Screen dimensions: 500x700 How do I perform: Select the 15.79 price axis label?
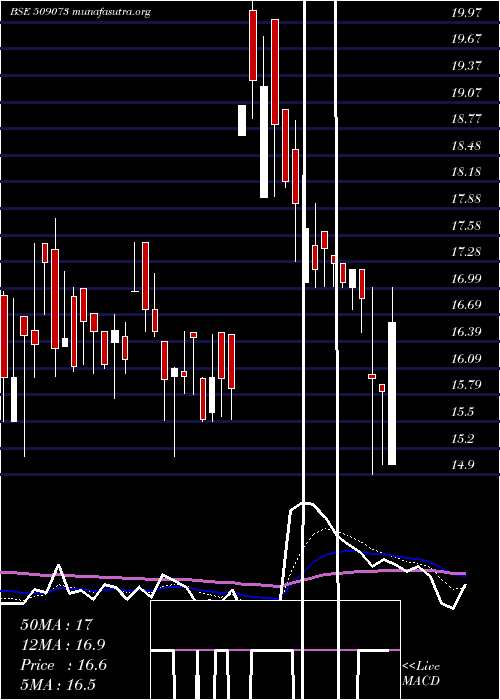(466, 385)
